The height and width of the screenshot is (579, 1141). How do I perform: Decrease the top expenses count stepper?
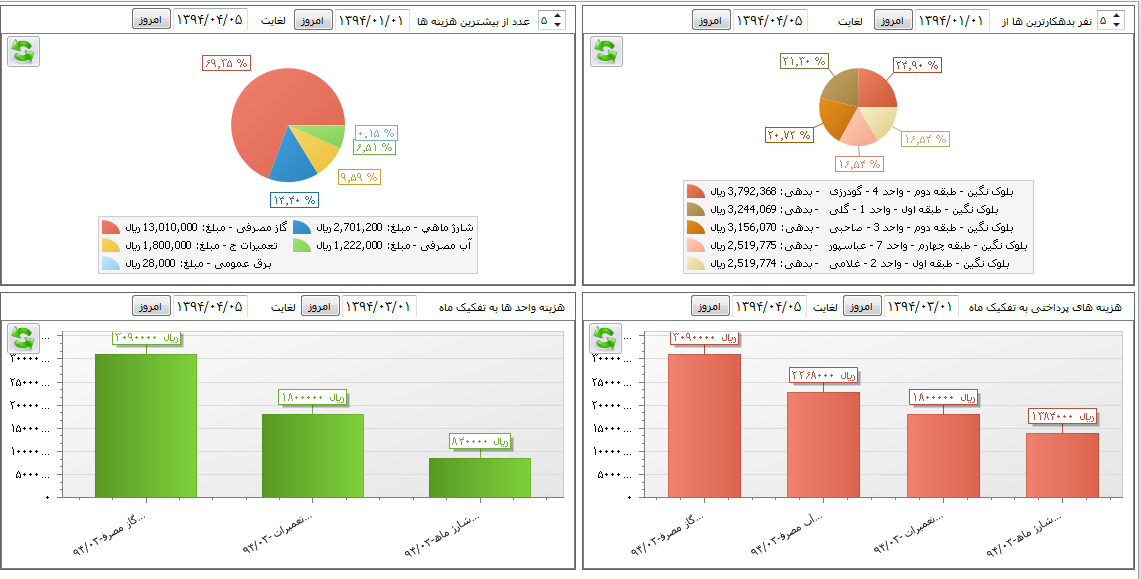tap(558, 25)
